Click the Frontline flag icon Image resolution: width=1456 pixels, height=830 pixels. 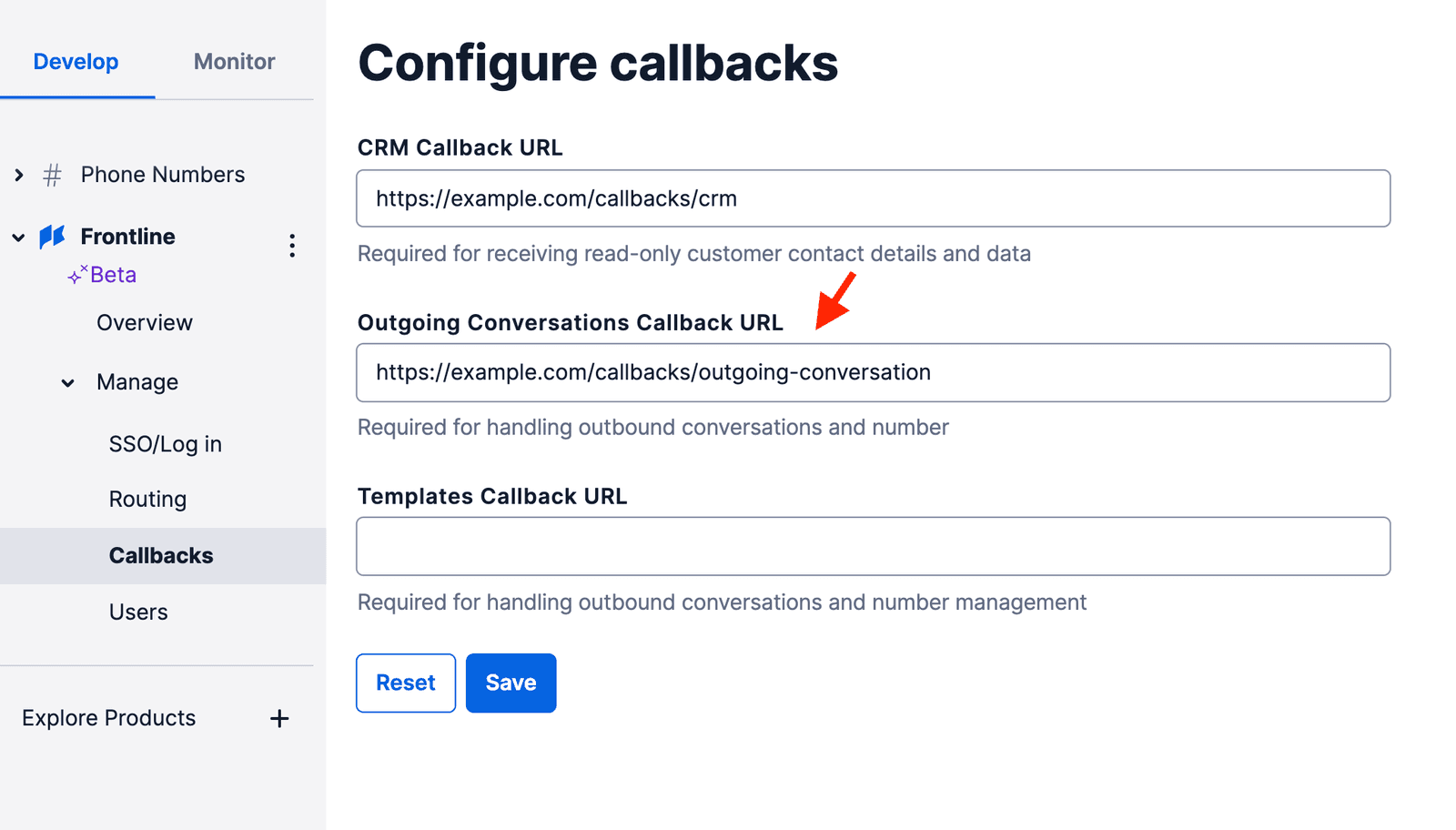click(51, 237)
